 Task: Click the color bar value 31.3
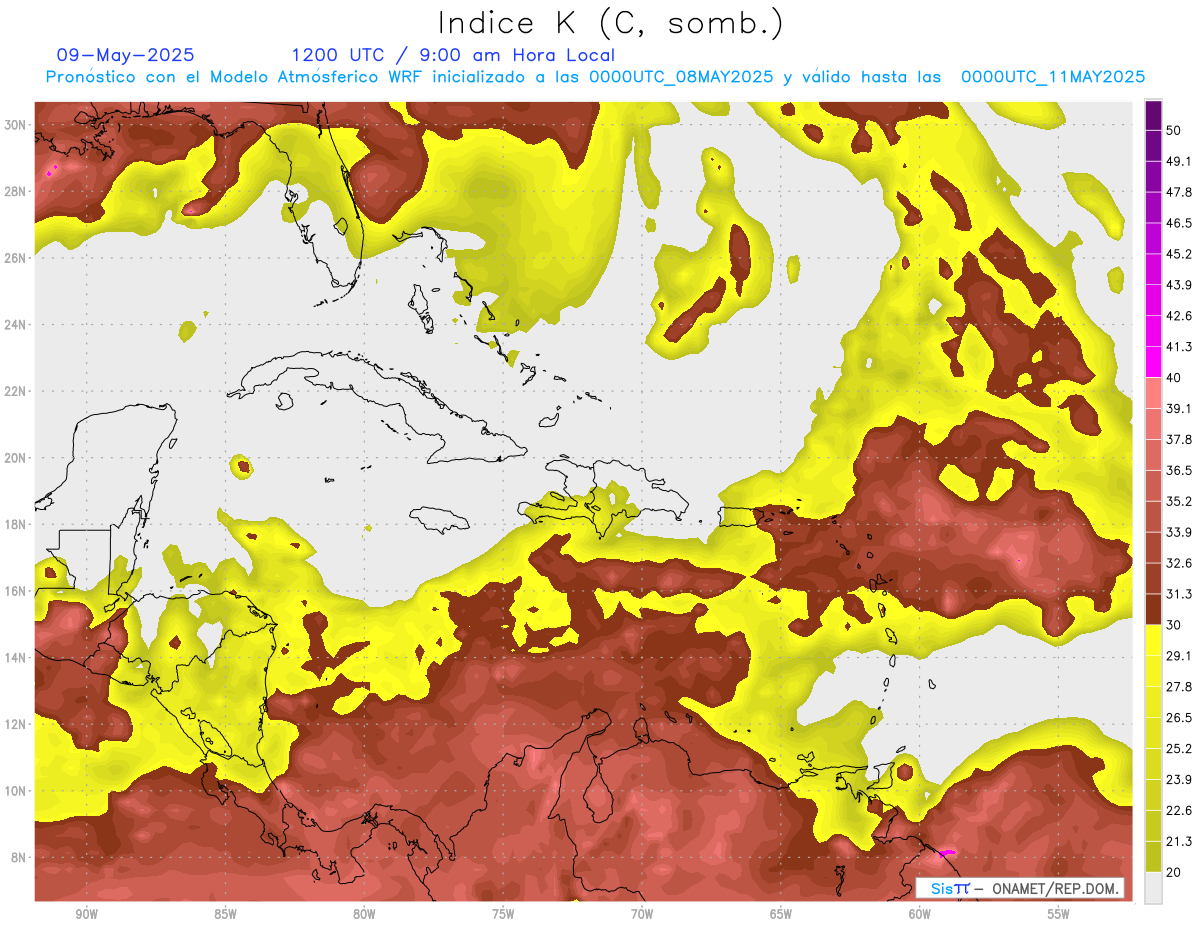pos(1180,594)
